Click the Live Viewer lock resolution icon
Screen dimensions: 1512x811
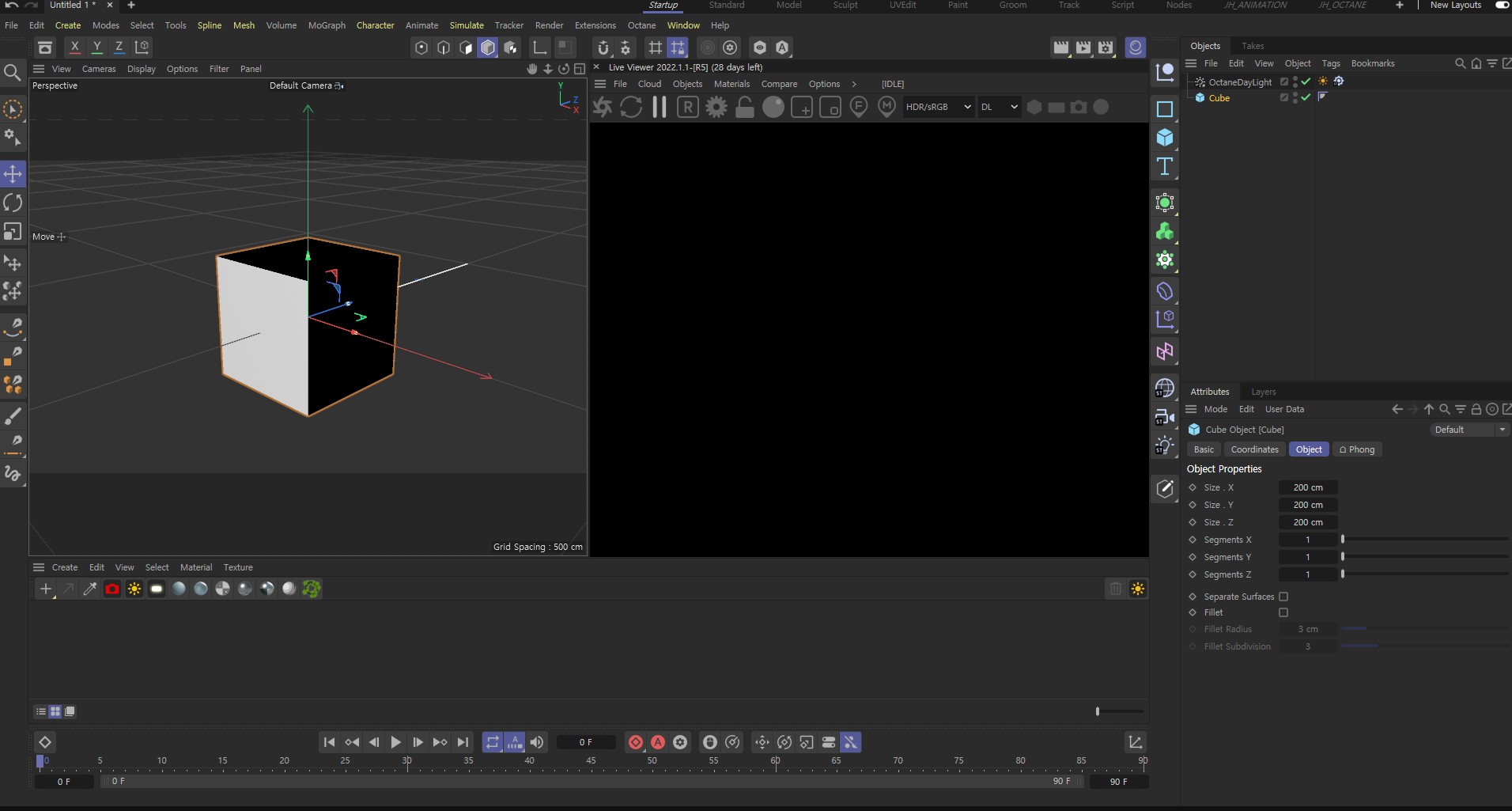[x=745, y=107]
